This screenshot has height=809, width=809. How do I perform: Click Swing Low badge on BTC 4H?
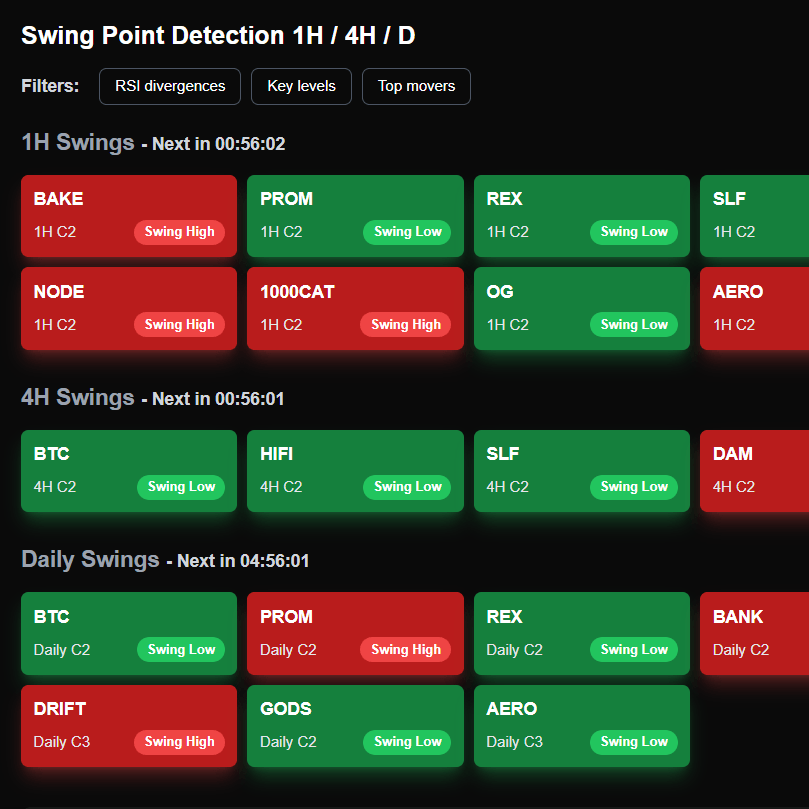(181, 487)
